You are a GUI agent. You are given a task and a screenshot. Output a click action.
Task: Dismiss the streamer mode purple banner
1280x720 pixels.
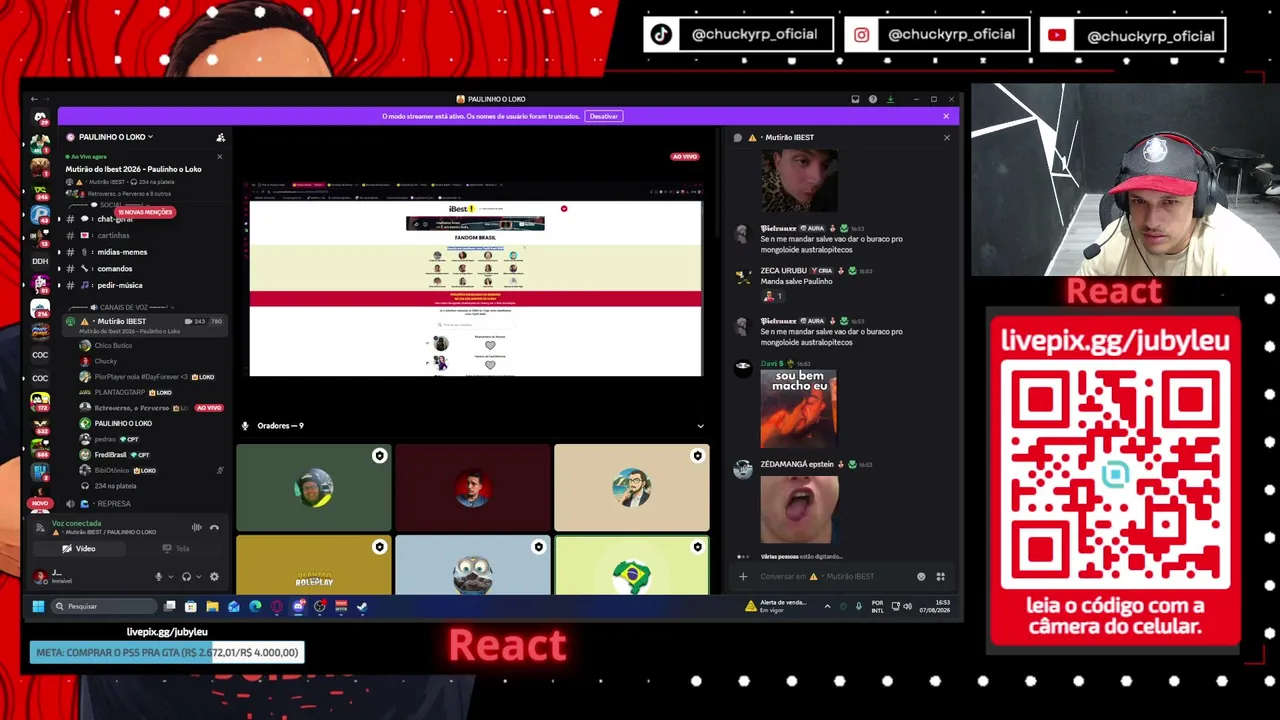click(946, 116)
